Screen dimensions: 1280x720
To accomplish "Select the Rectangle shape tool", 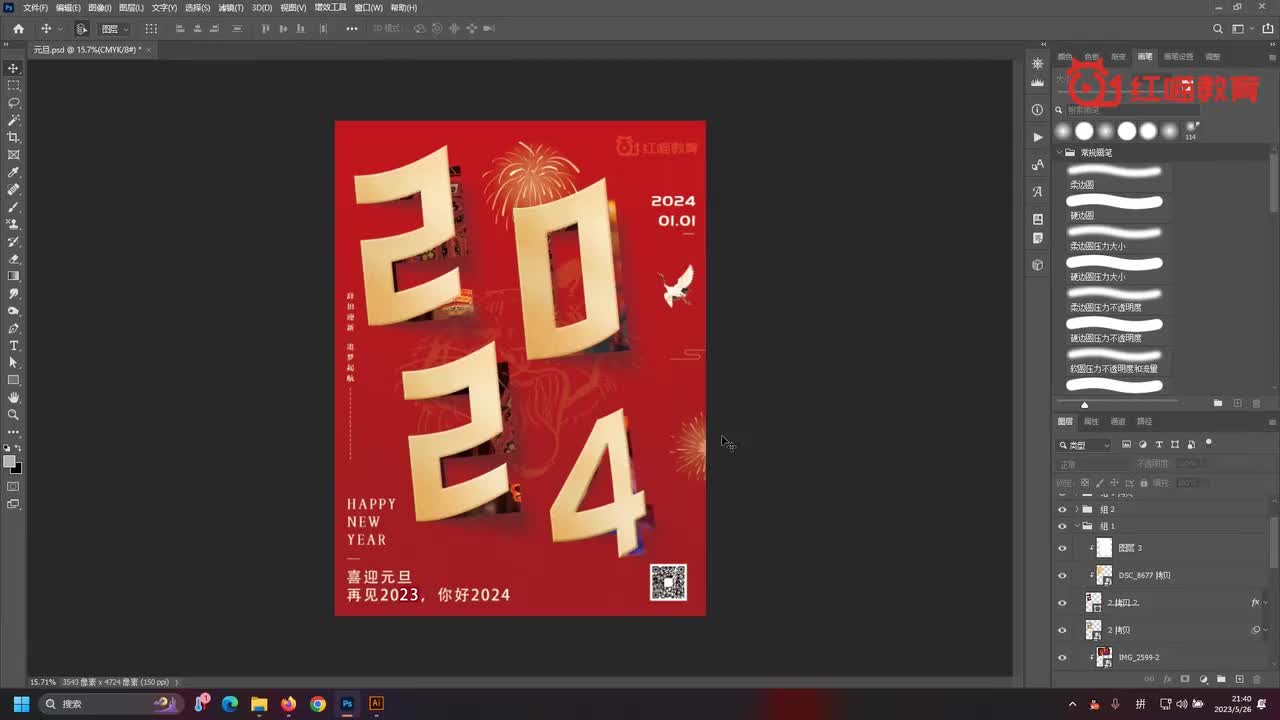I will point(14,380).
